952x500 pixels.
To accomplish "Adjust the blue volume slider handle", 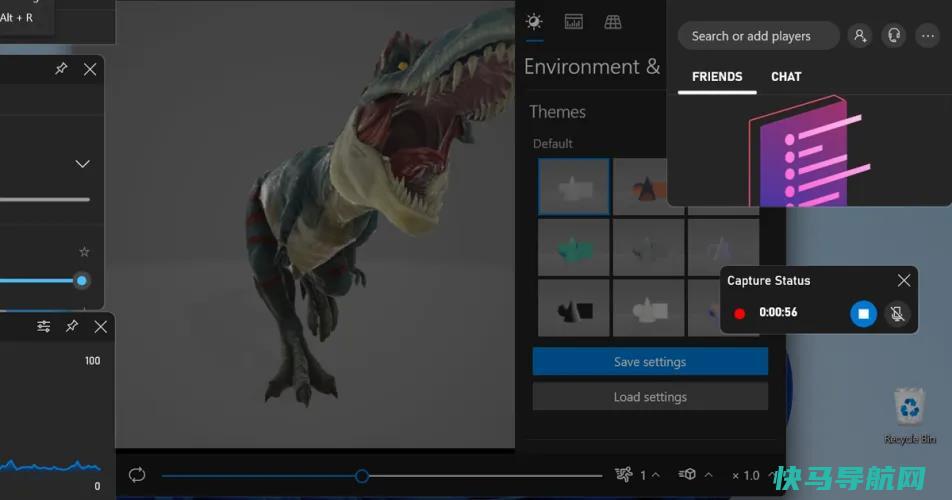I will pyautogui.click(x=81, y=281).
